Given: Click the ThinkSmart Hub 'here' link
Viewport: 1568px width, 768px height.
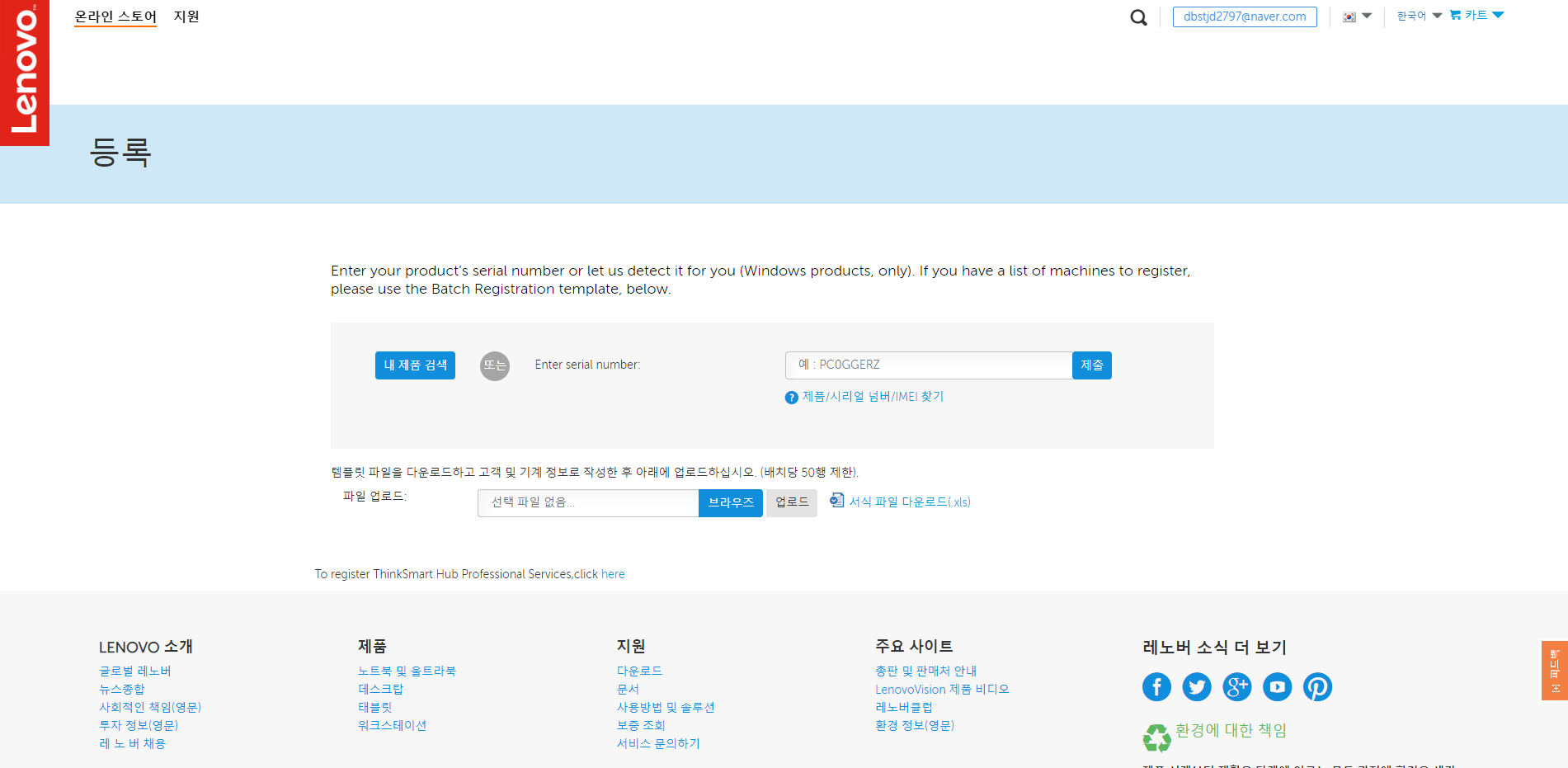Looking at the screenshot, I should click(613, 574).
